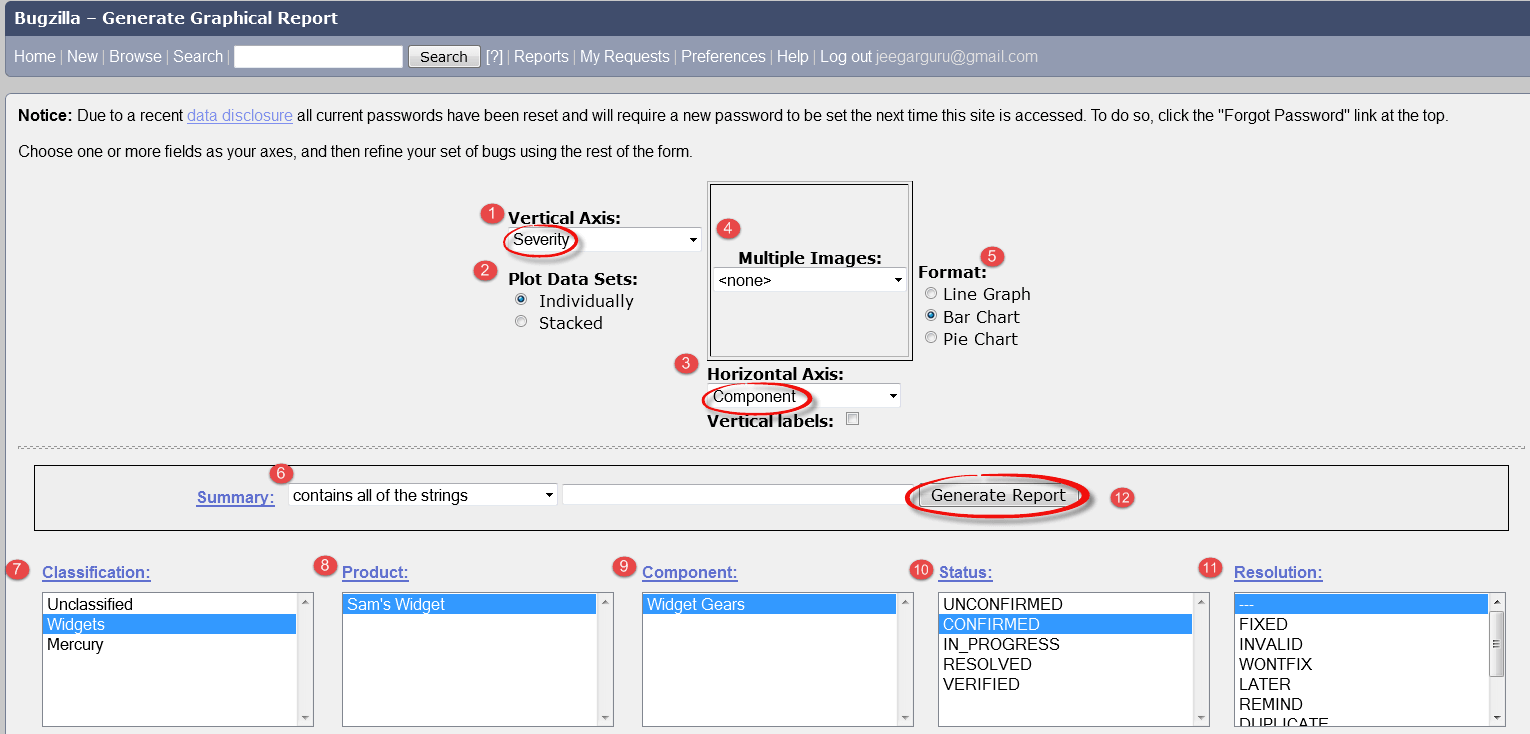Click the red number 5 marker
This screenshot has height=734, width=1530.
pos(992,256)
